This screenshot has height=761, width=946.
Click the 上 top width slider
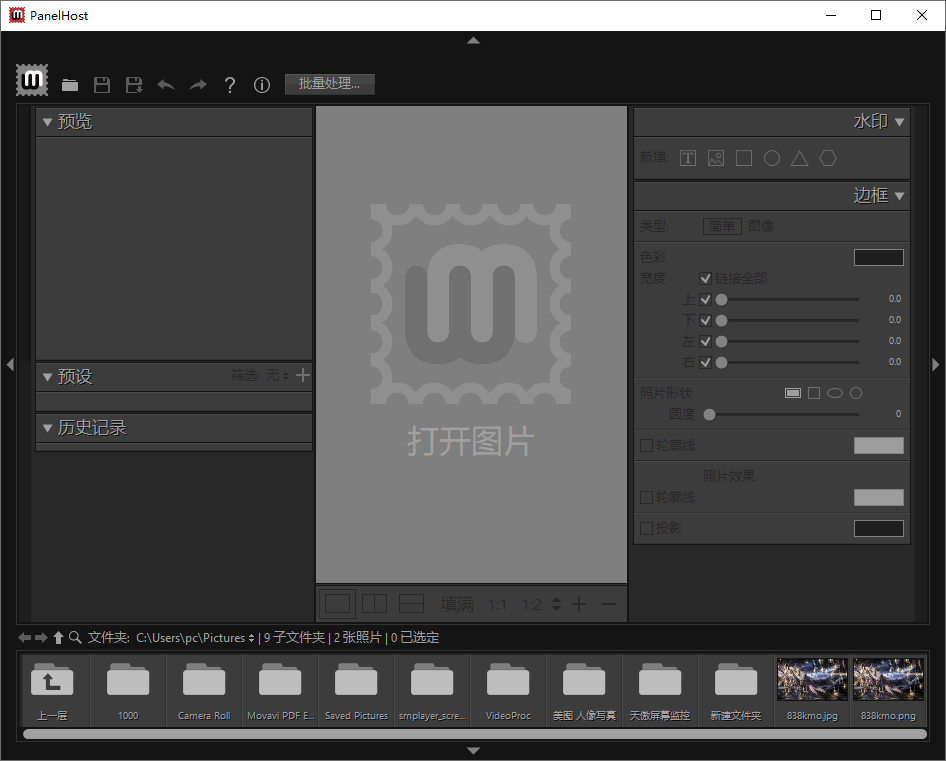point(787,299)
